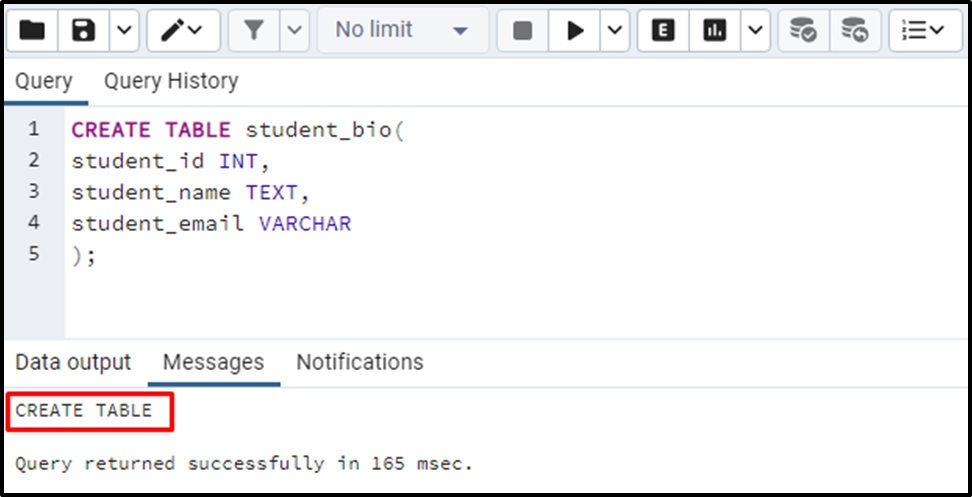Click line 4 student_email VARCHAR in editor
The width and height of the screenshot is (972, 497).
coord(211,223)
